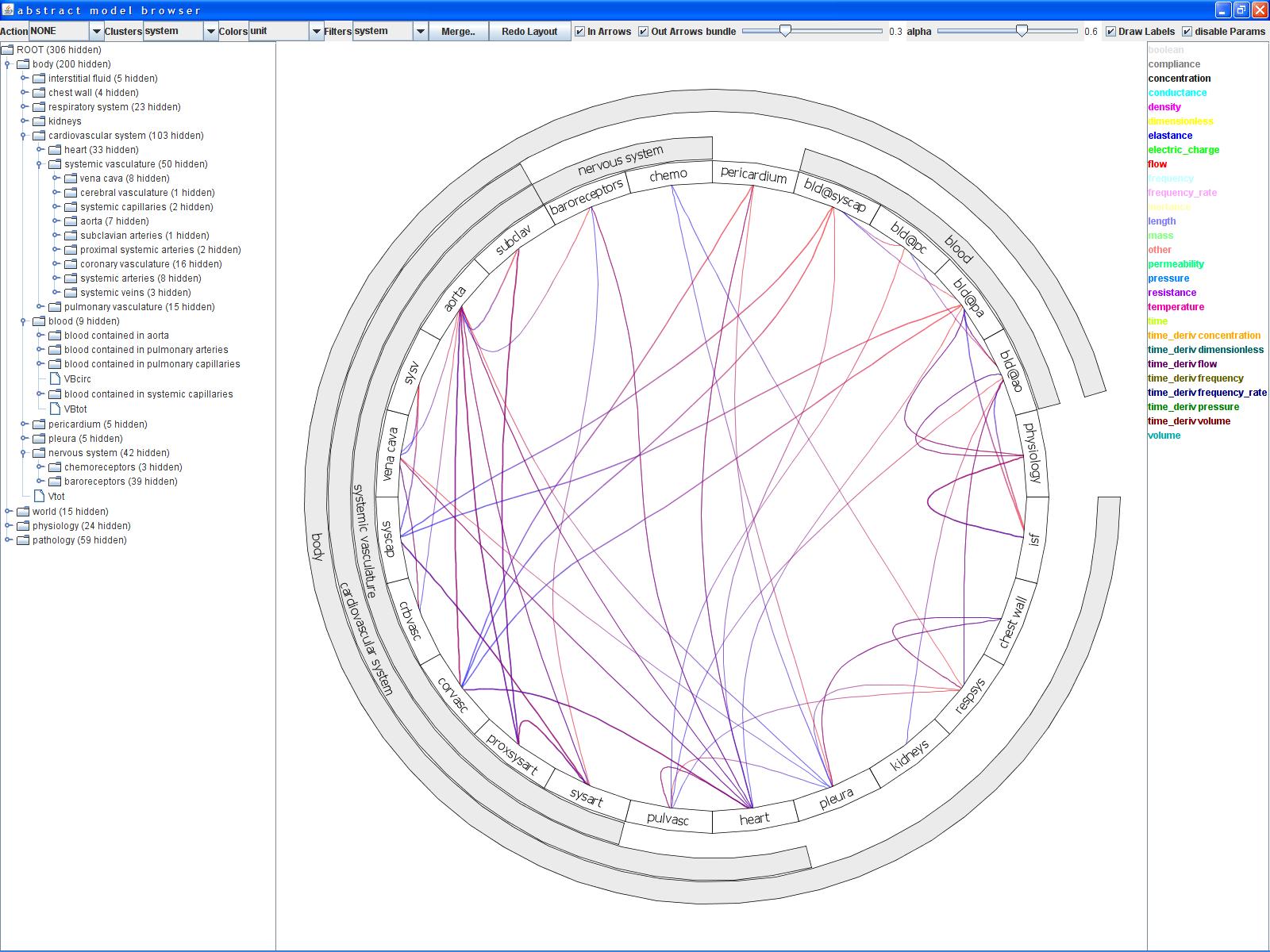Click the folder icon next to 'heart (33 hidden)'
1270x952 pixels.
pos(55,150)
